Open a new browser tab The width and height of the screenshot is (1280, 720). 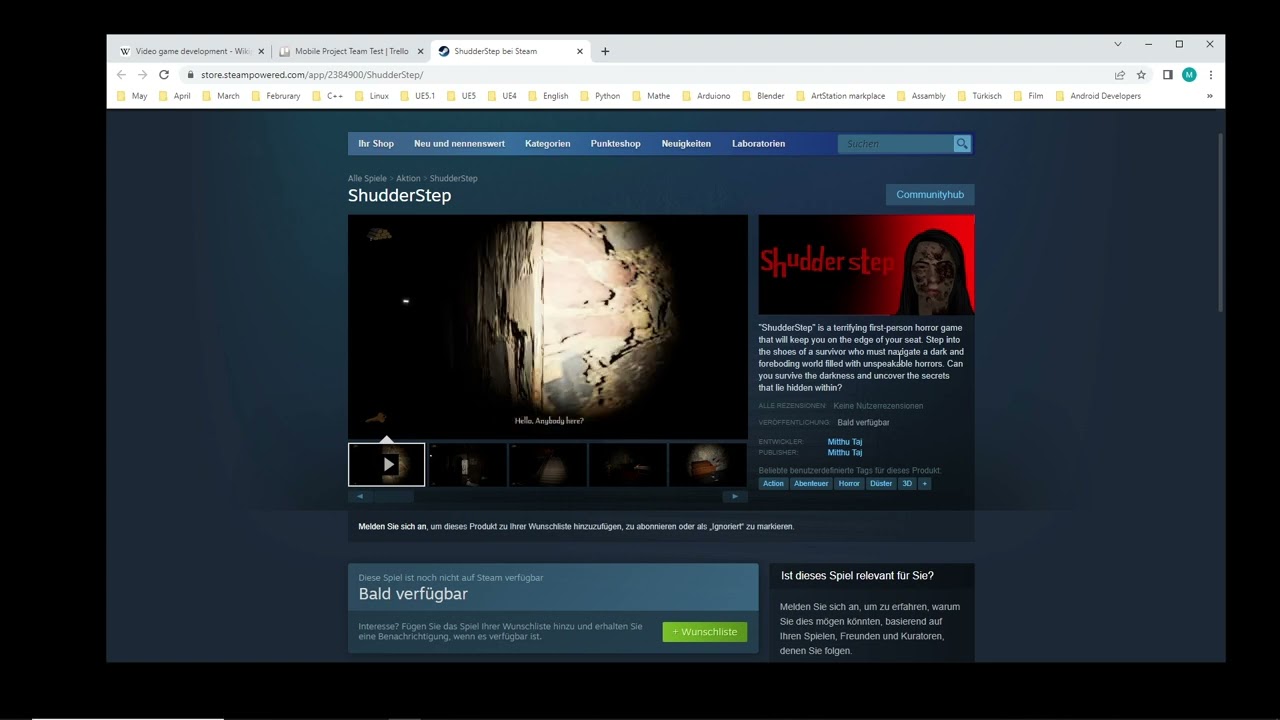pyautogui.click(x=605, y=51)
